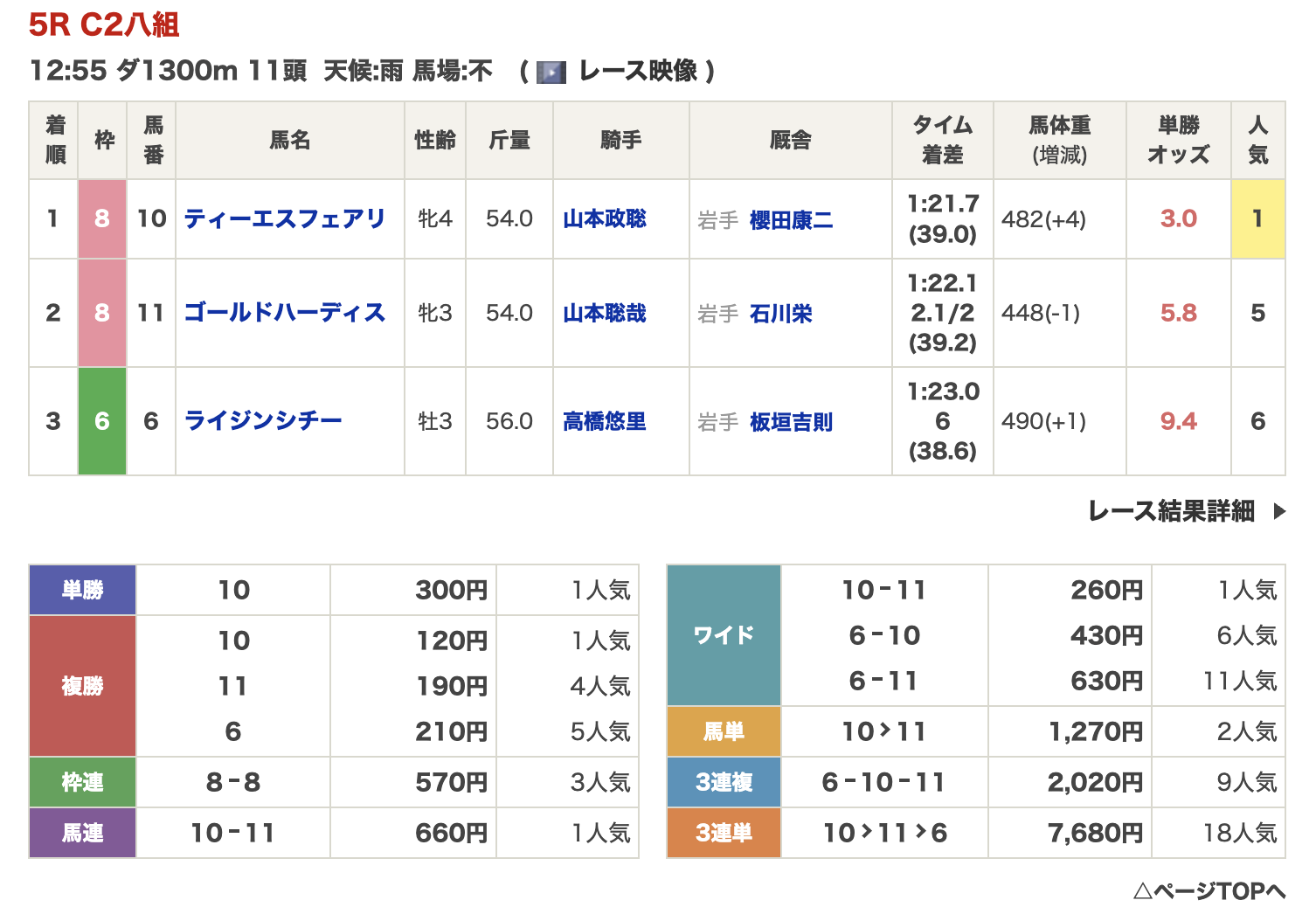View jockey 山本政聡 page
The height and width of the screenshot is (914, 1316).
(x=604, y=218)
